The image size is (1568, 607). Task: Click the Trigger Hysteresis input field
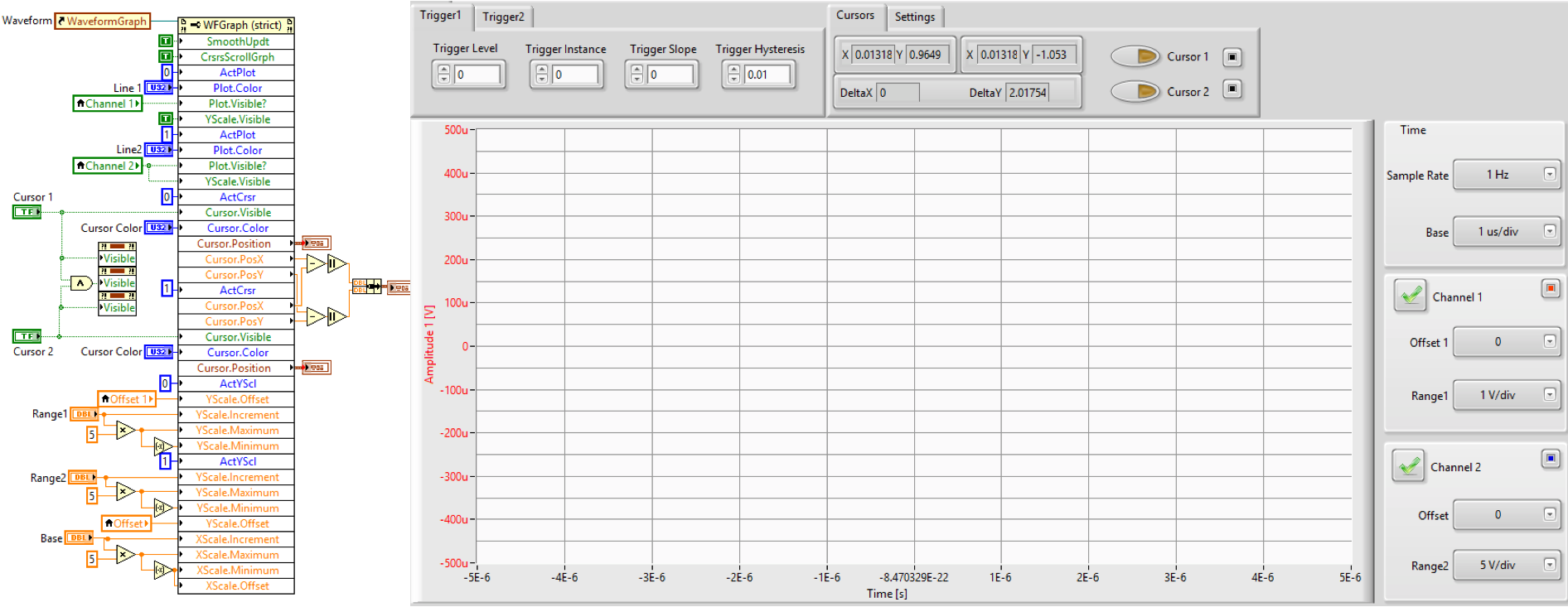[768, 75]
